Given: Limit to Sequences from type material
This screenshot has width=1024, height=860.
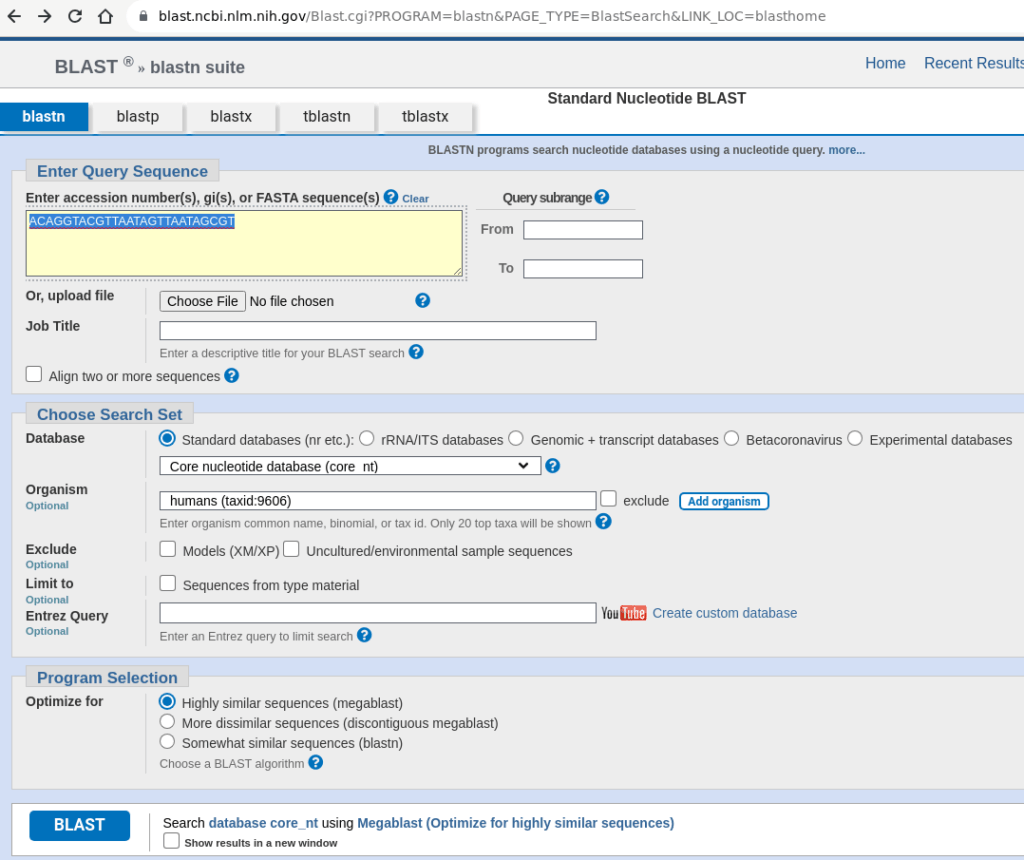Looking at the screenshot, I should (x=168, y=583).
